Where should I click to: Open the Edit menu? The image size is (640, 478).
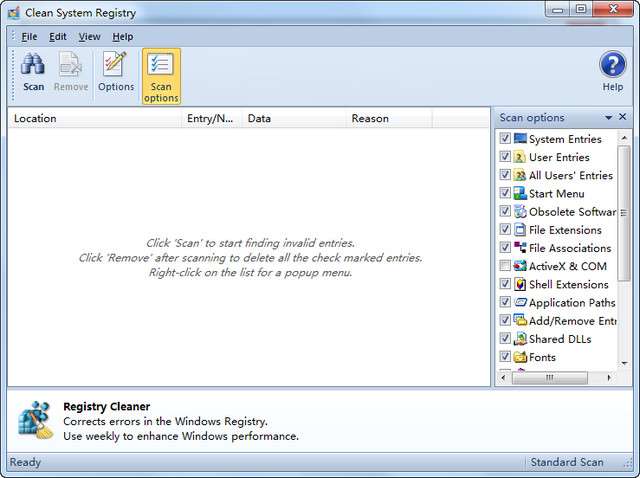pyautogui.click(x=58, y=37)
